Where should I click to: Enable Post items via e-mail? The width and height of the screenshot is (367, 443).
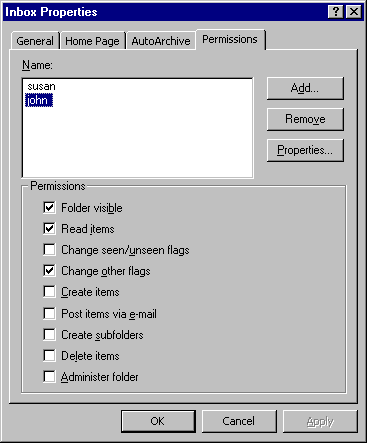49,314
